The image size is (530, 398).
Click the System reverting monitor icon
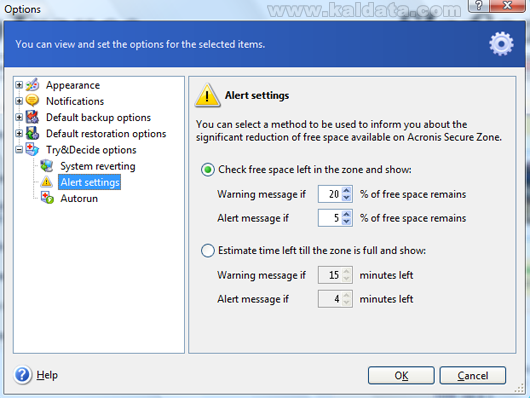pyautogui.click(x=47, y=166)
